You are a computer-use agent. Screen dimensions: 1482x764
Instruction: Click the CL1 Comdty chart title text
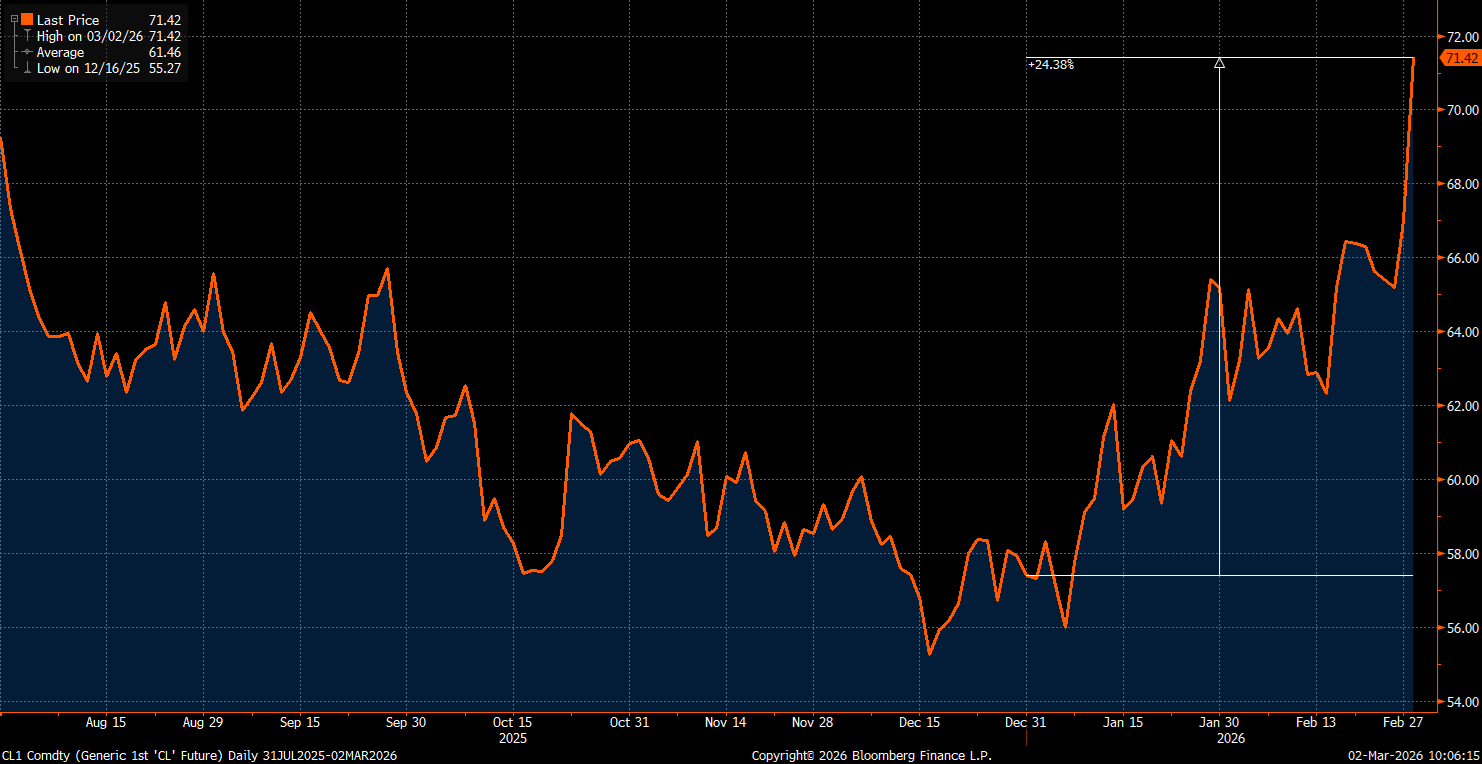coord(199,756)
